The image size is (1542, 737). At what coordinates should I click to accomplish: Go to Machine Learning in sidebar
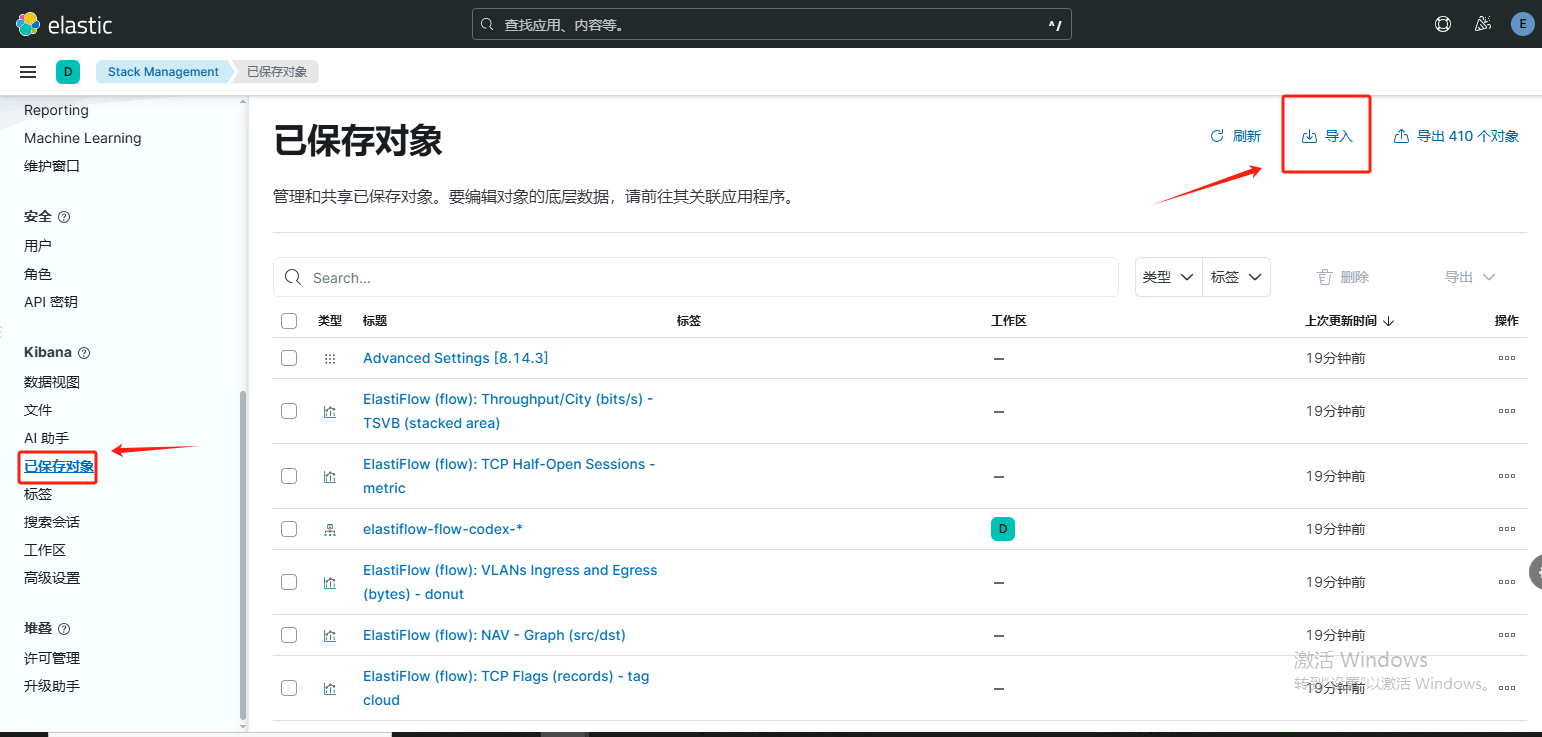(83, 138)
